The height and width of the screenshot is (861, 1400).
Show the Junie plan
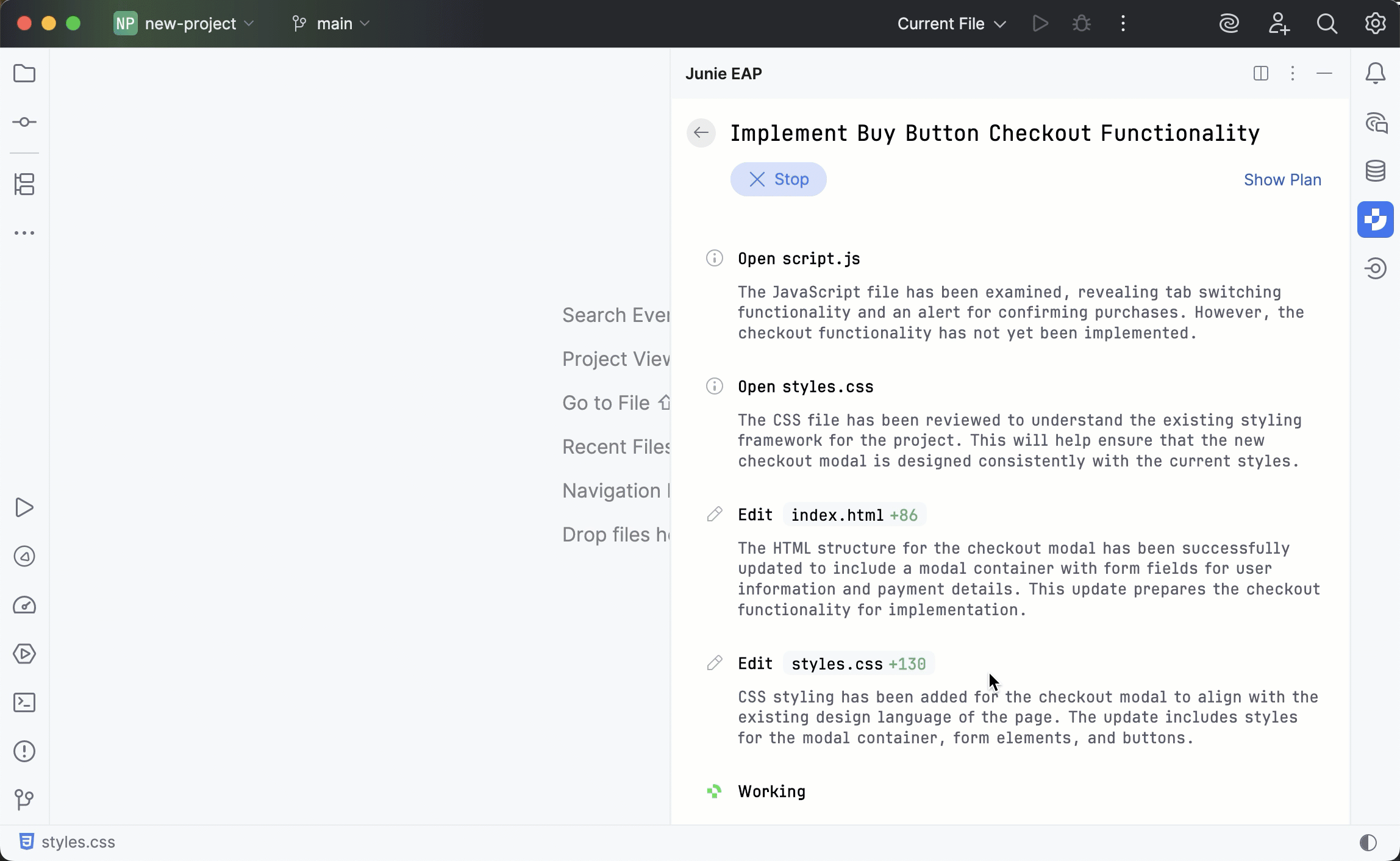pos(1282,179)
